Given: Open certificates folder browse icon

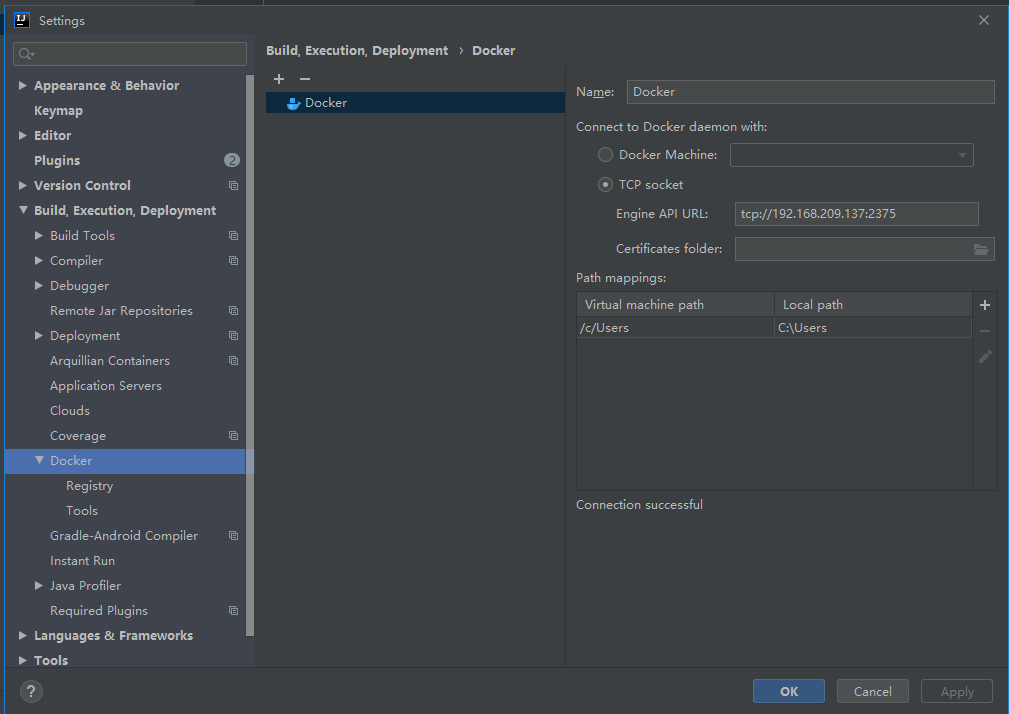Looking at the screenshot, I should pos(981,249).
